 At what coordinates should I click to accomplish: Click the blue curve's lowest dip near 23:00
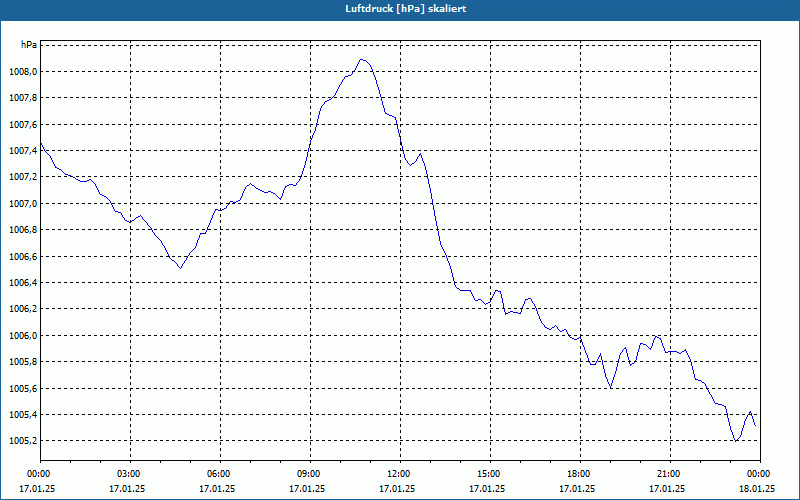(735, 441)
